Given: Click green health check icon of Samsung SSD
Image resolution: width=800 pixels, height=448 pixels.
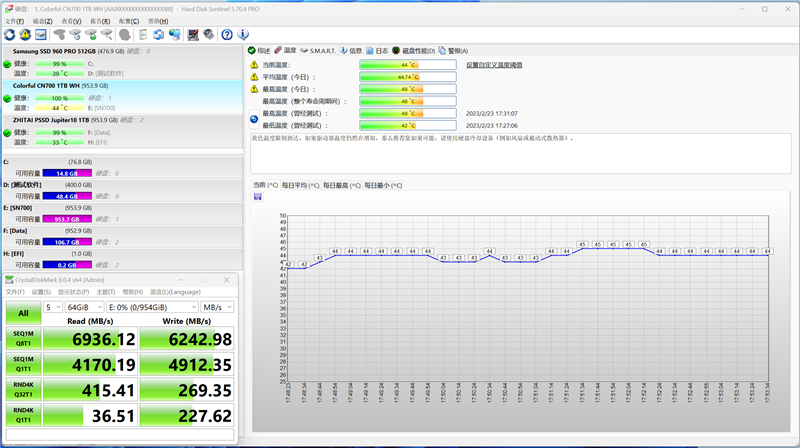Looking at the screenshot, I should click(x=7, y=64).
